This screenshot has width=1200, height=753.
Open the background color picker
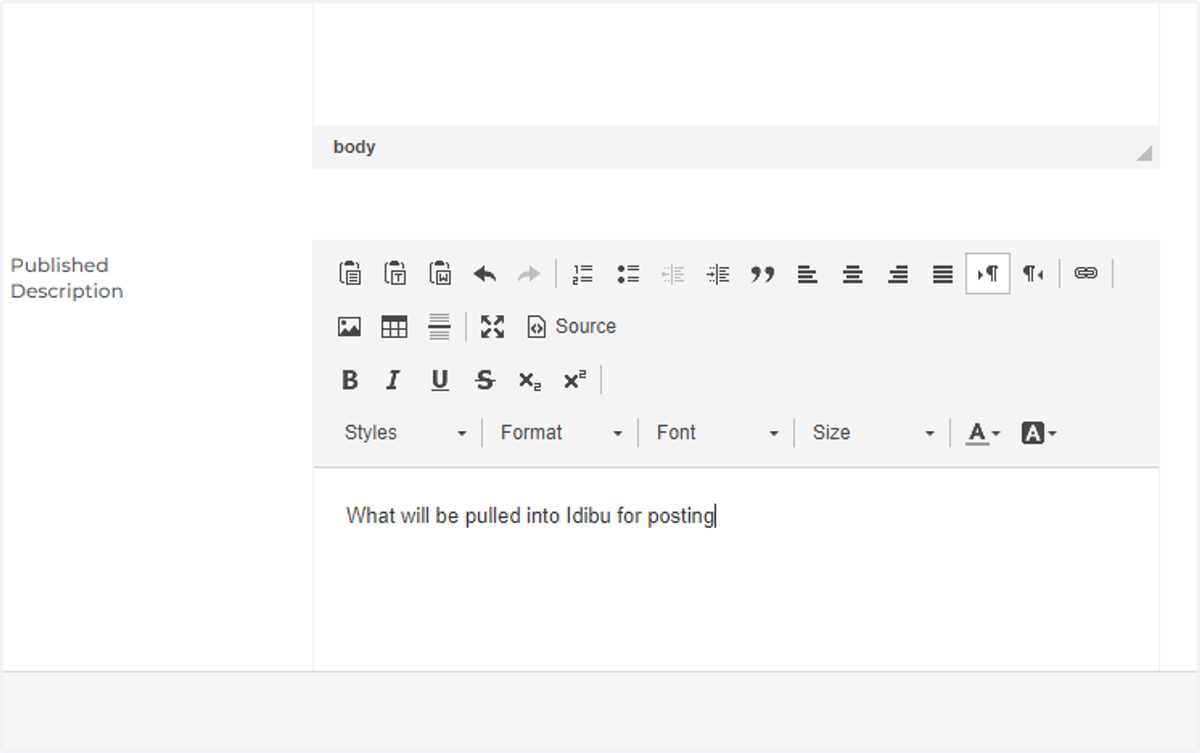click(1039, 433)
